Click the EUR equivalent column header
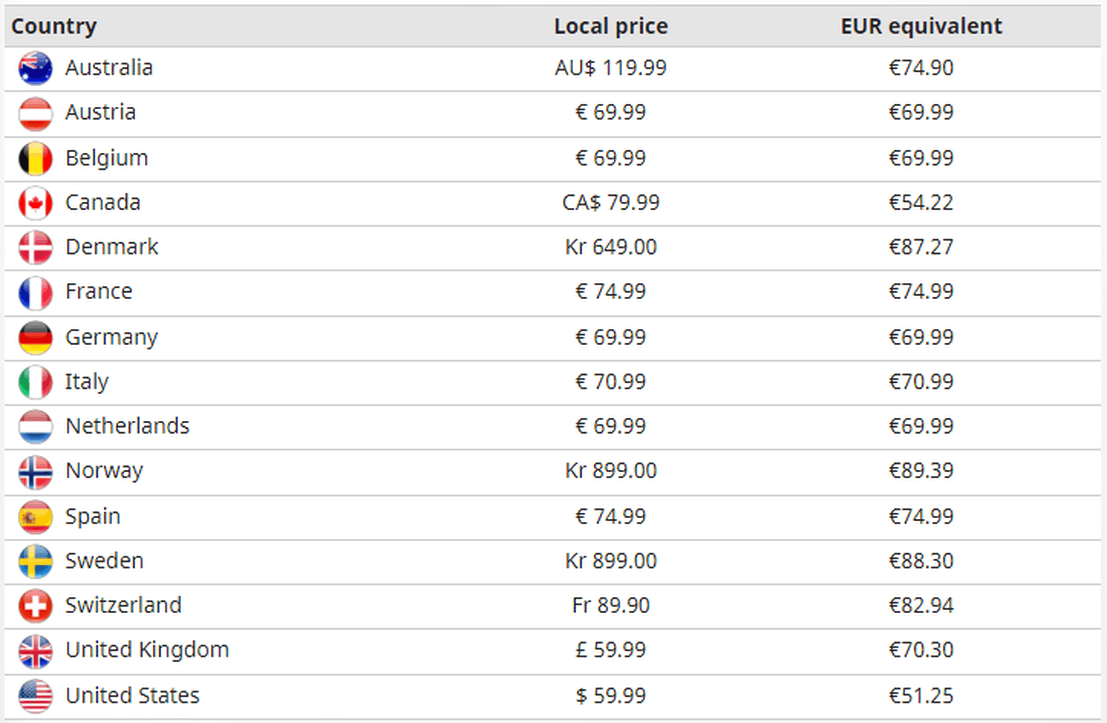This screenshot has width=1107, height=723. (921, 26)
